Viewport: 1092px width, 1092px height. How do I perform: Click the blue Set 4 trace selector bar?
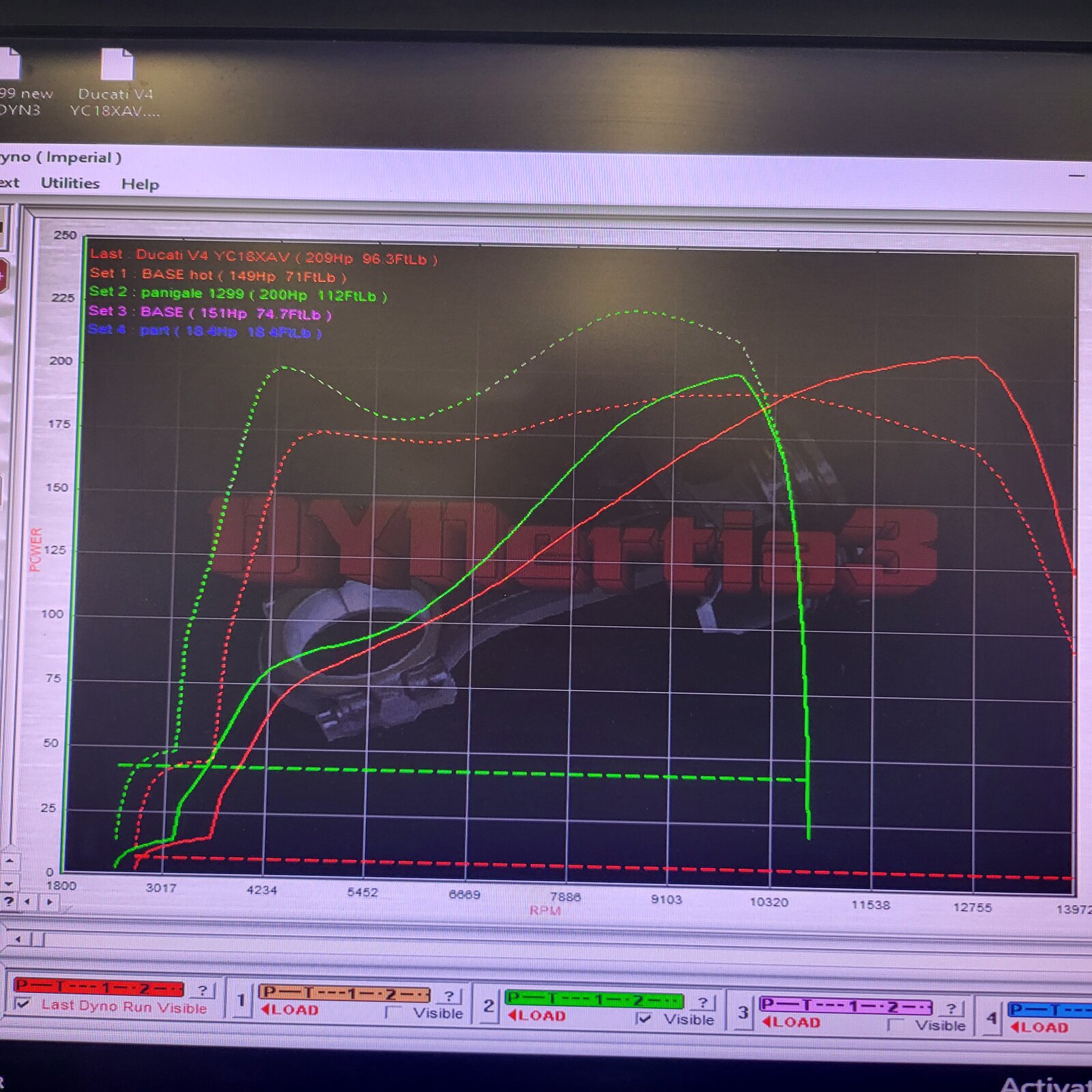coord(1050,1010)
